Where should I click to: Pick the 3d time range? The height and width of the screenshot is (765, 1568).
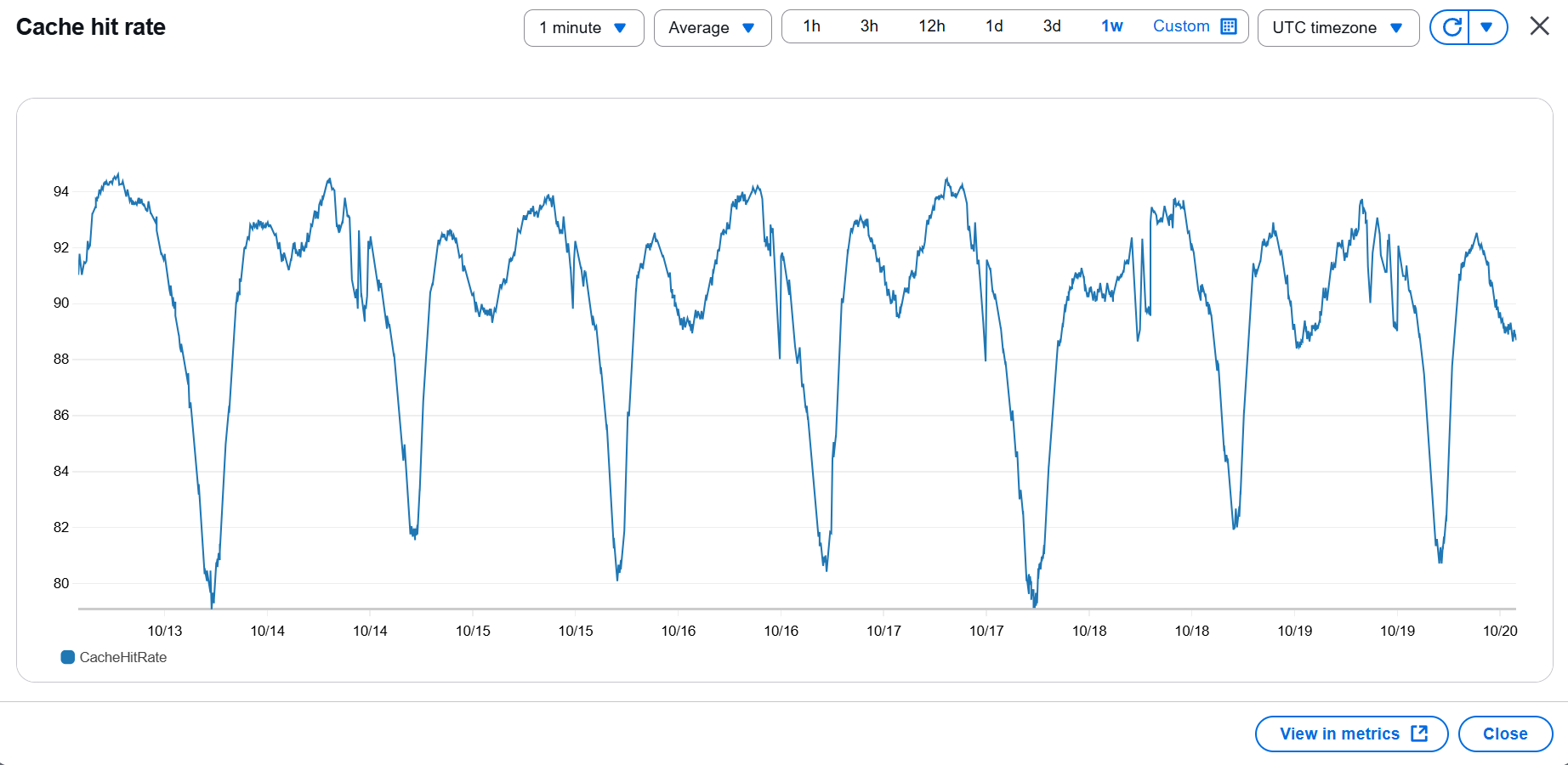pos(1052,26)
